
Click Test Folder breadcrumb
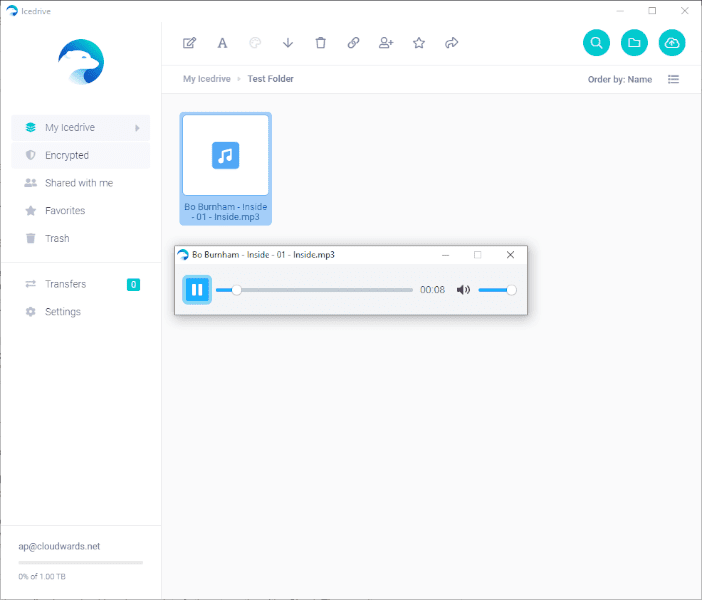point(270,79)
